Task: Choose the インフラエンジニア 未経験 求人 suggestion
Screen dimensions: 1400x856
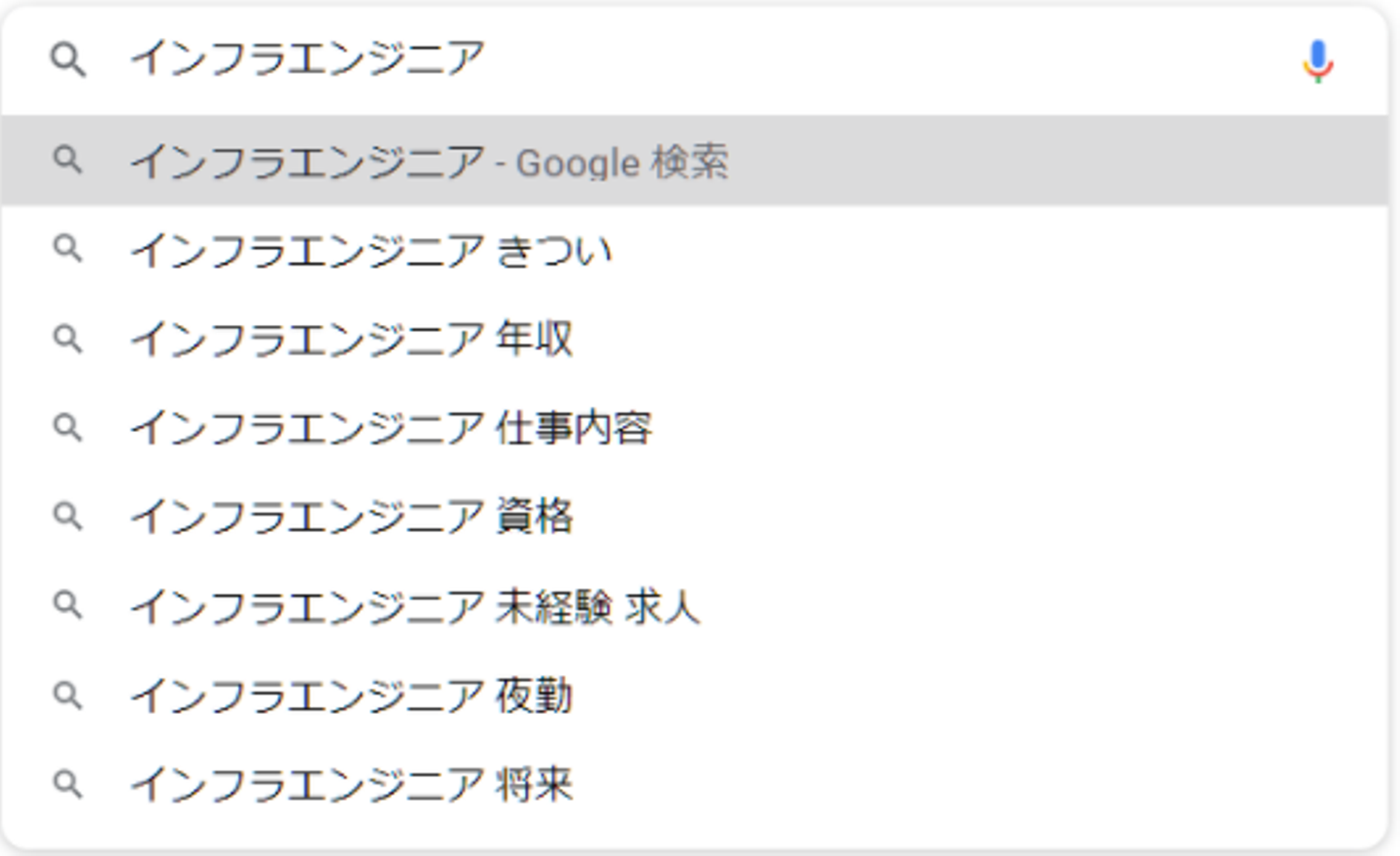Action: [414, 606]
